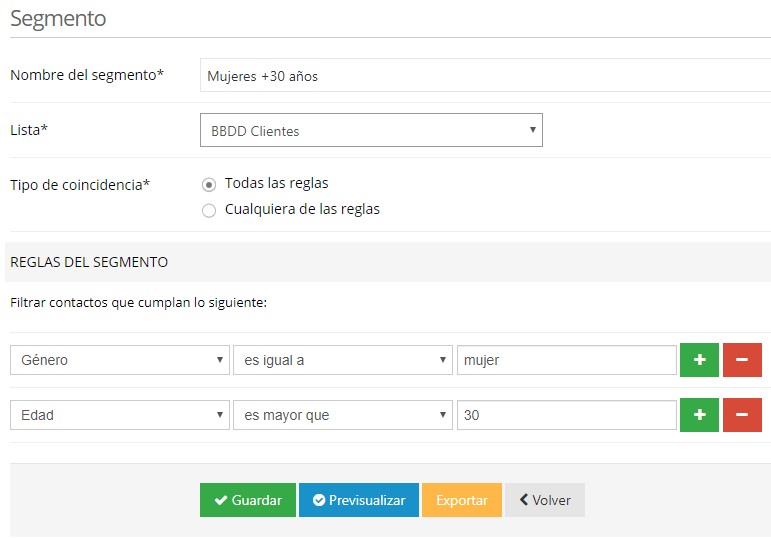771x538 pixels.
Task: Click the value field containing 'mujer'
Action: point(566,360)
